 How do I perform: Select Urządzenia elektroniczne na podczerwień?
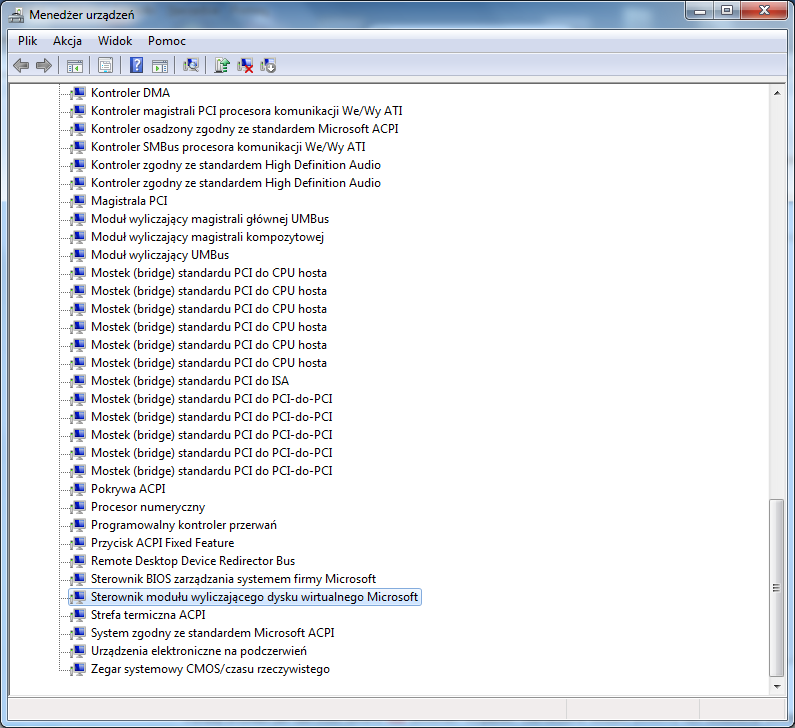199,651
